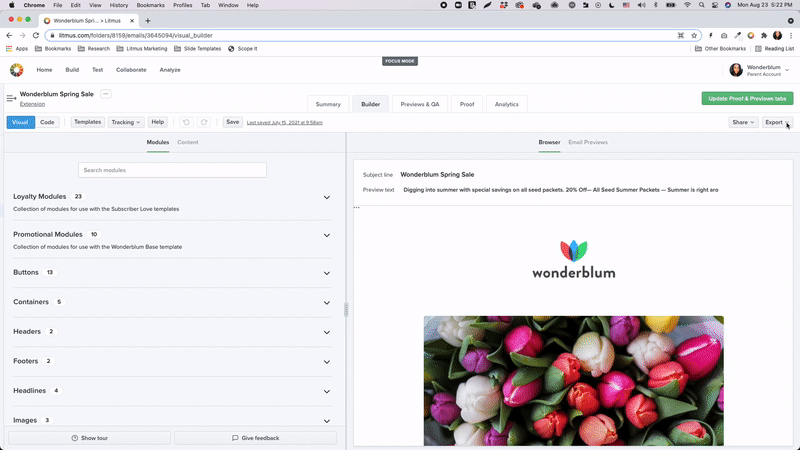Expand the Images modules section

pos(327,421)
